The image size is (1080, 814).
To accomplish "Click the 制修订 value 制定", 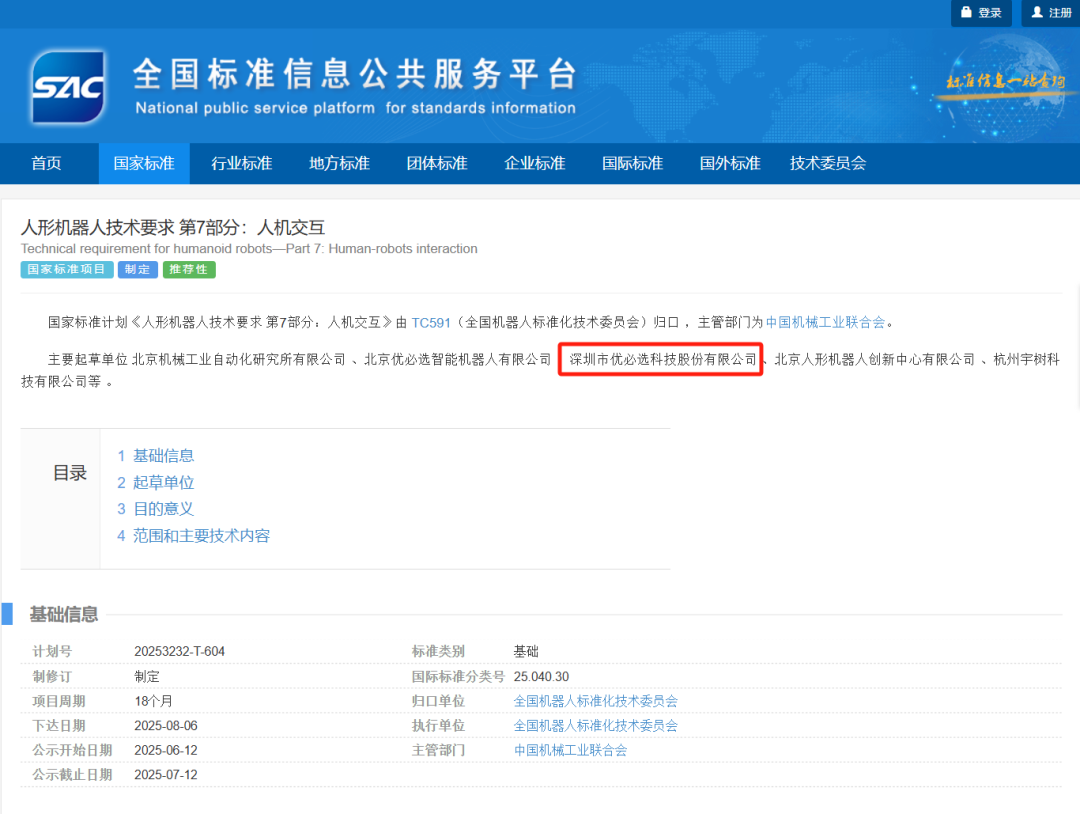I will [147, 677].
